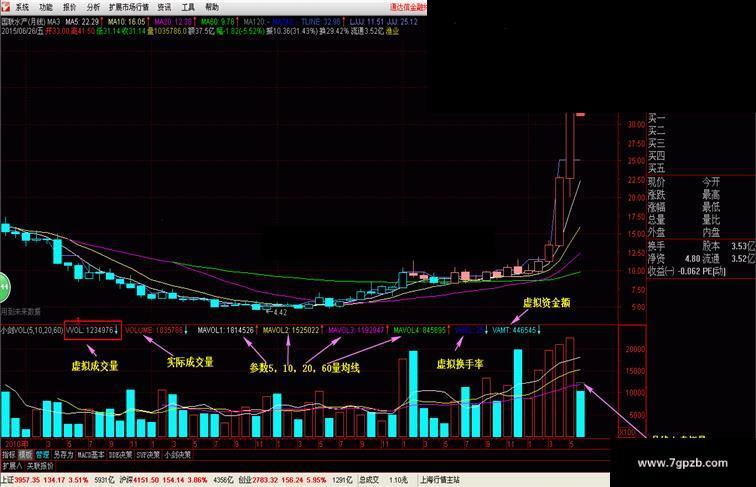Click the 扩展∧ tab
This screenshot has width=756, height=487.
tap(12, 466)
